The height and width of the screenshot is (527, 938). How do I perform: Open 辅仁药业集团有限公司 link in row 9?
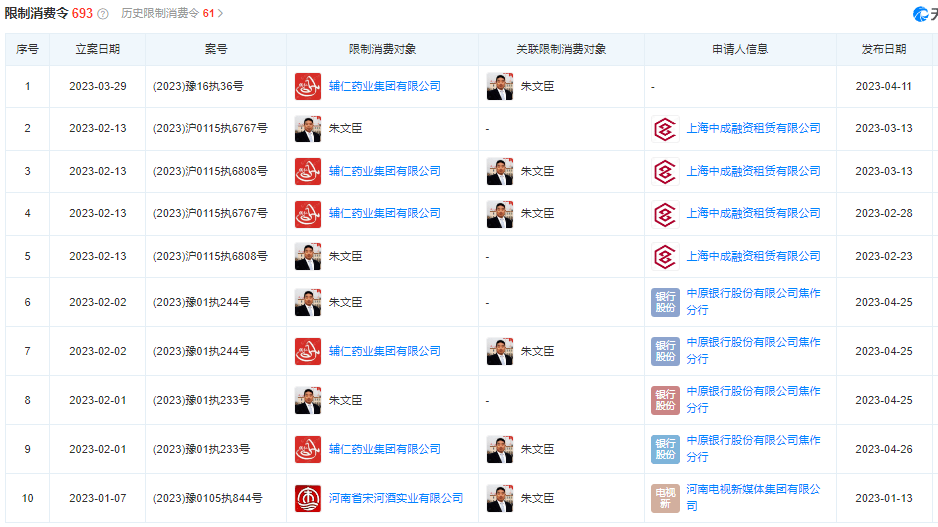coord(385,449)
